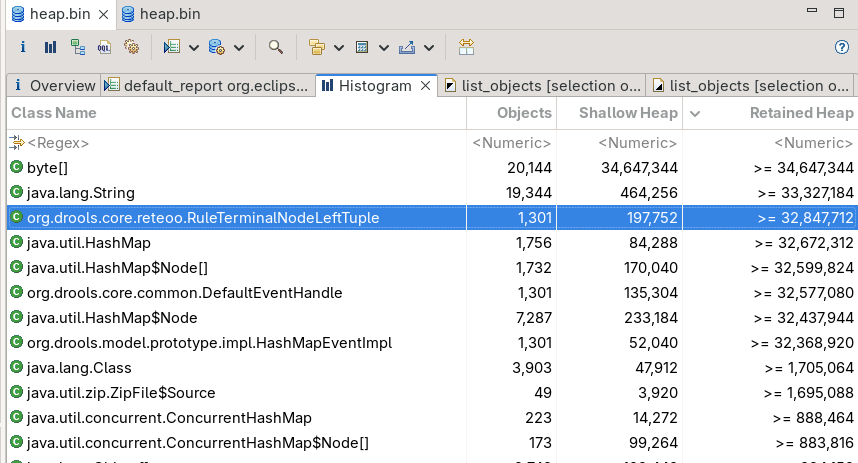Select the java.util.HashMap$Node[] row
This screenshot has width=858, height=463.
432,268
